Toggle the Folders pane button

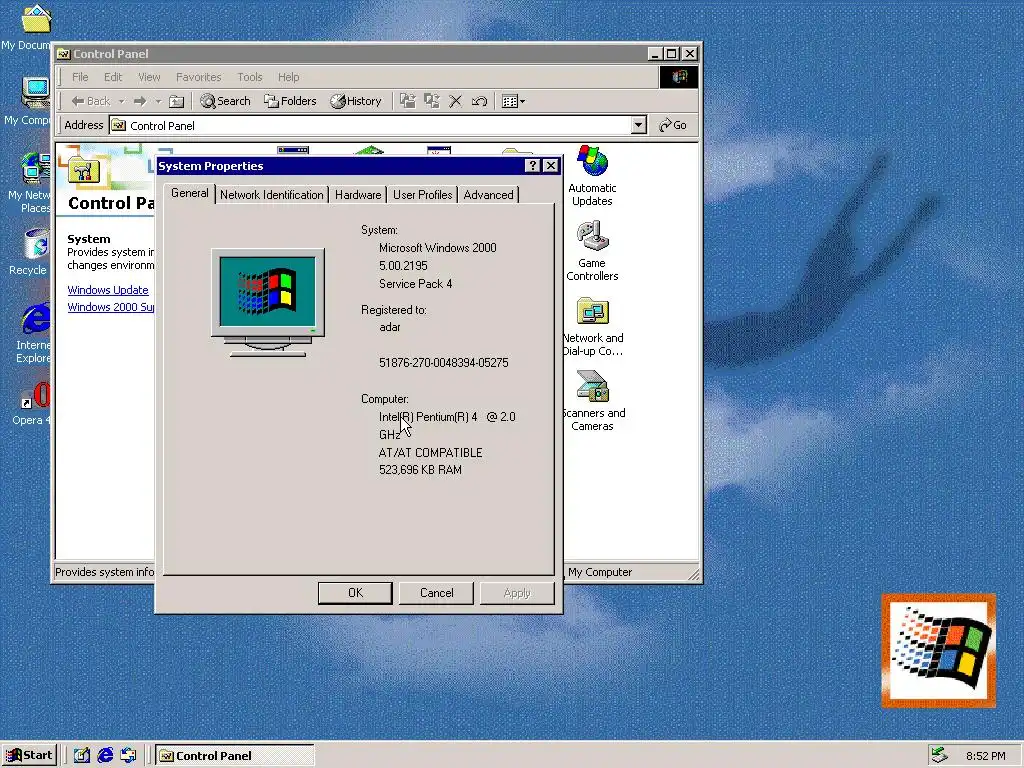[290, 101]
